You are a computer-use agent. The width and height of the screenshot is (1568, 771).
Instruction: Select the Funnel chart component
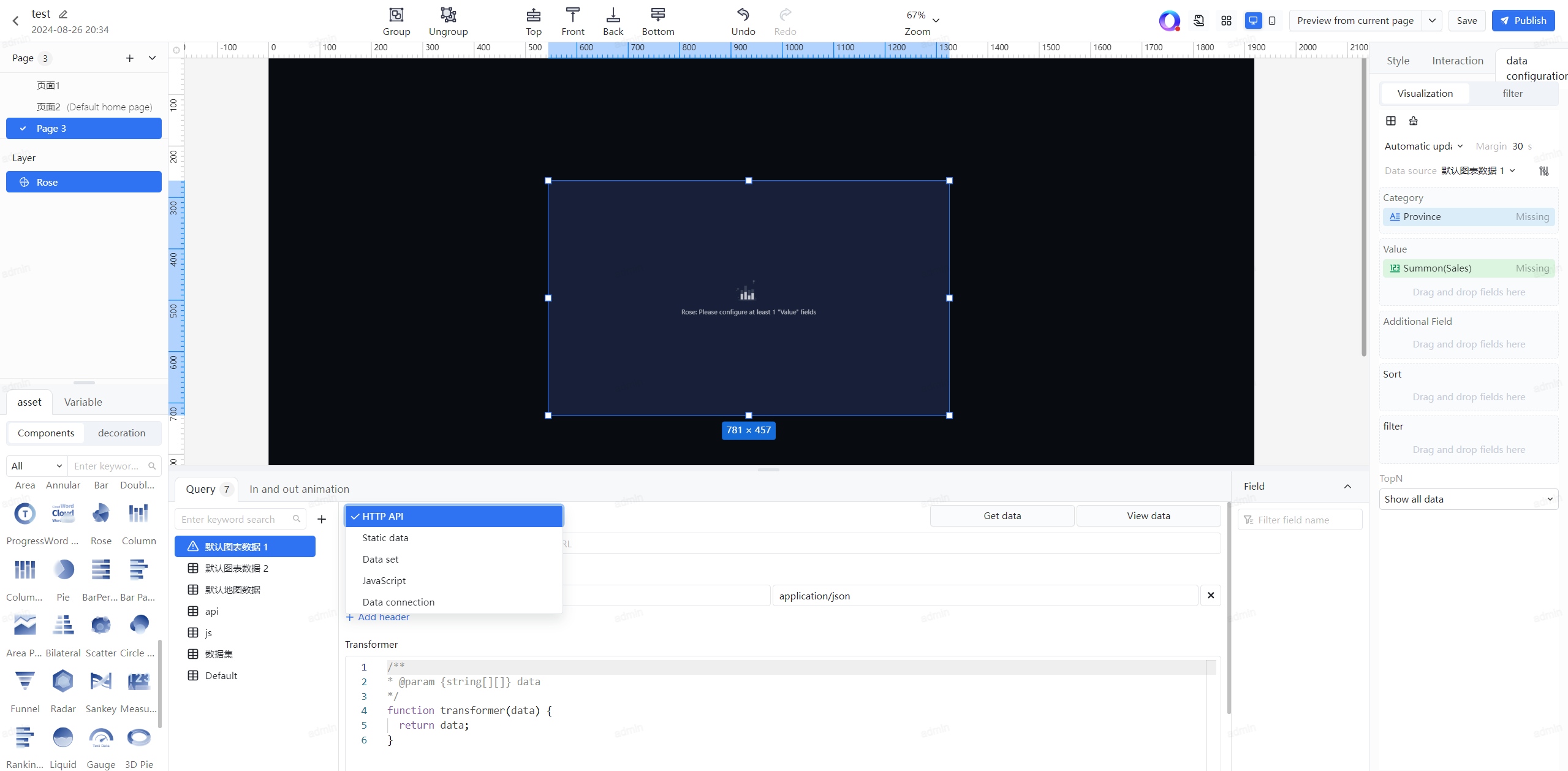coord(25,682)
